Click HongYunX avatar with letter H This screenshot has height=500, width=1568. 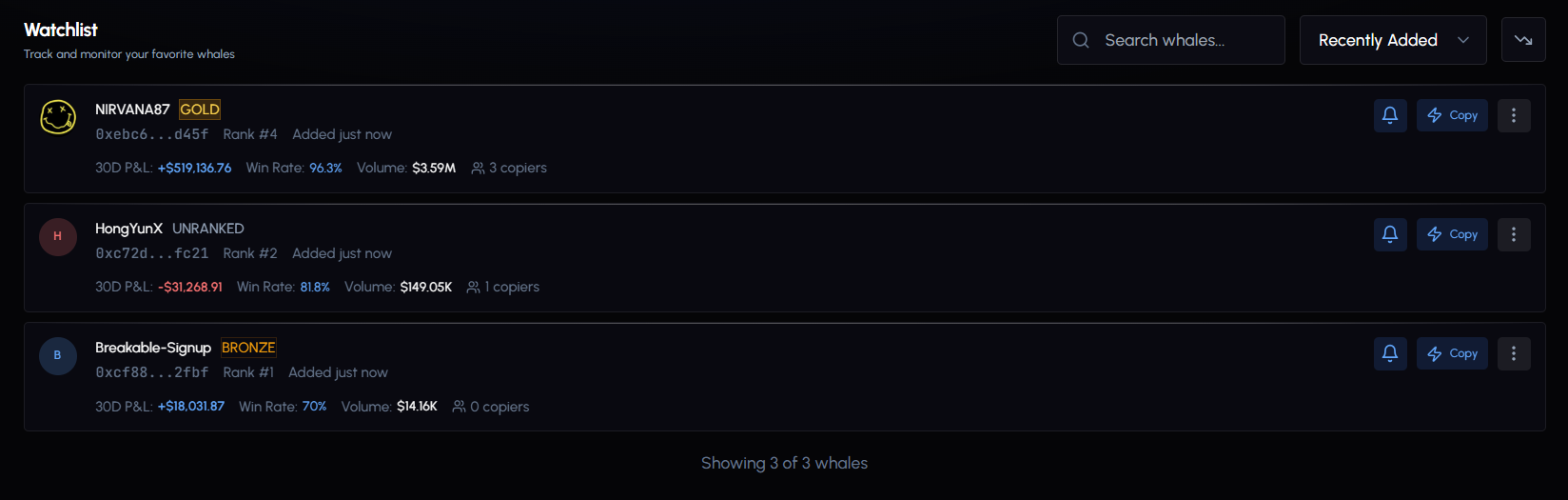tap(58, 236)
